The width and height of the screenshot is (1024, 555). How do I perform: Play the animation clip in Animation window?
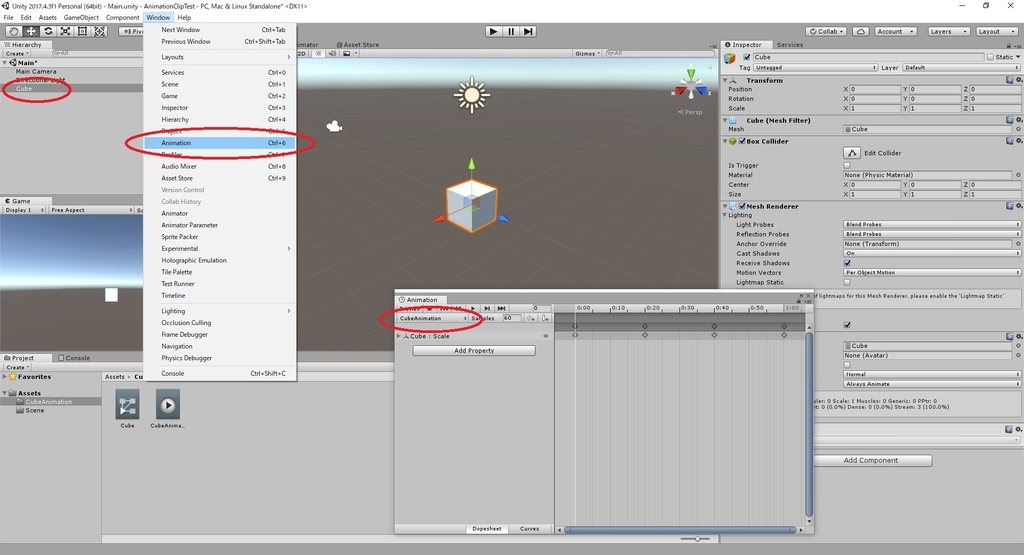tap(473, 308)
